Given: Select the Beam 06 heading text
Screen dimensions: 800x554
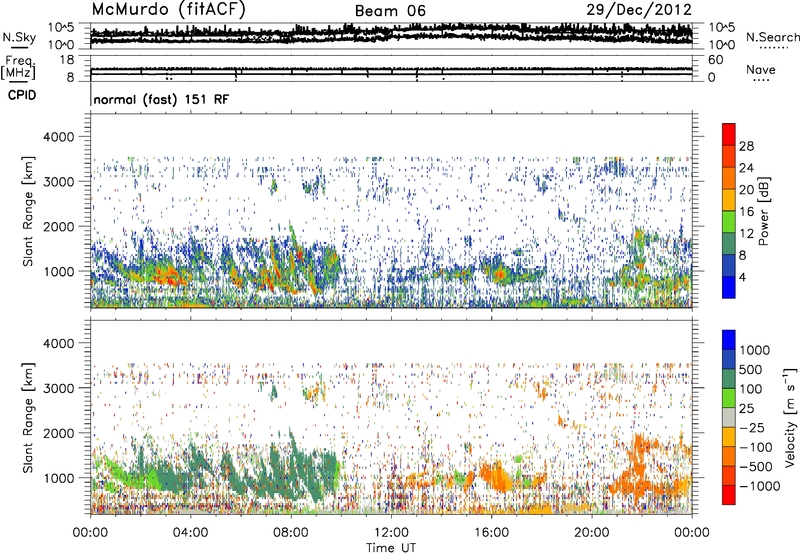Looking at the screenshot, I should pyautogui.click(x=390, y=11).
